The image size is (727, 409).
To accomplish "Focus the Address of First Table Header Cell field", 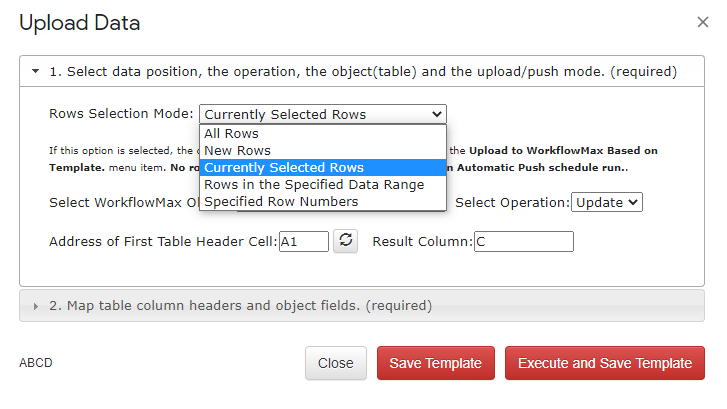I will coord(304,242).
